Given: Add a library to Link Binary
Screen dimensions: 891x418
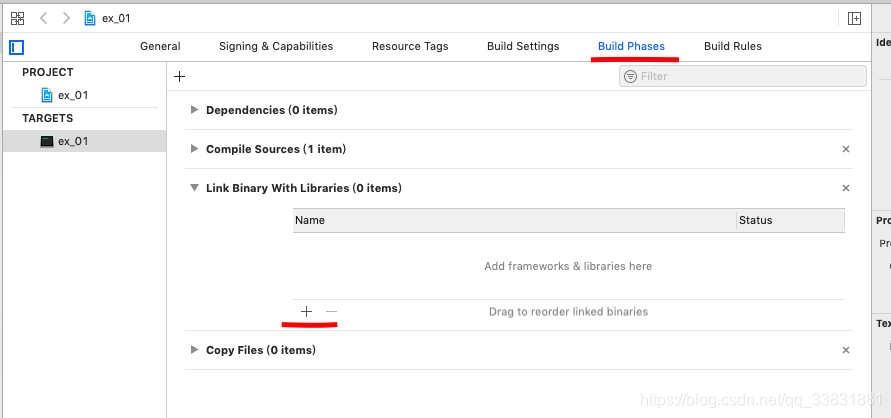Looking at the screenshot, I should [x=306, y=311].
